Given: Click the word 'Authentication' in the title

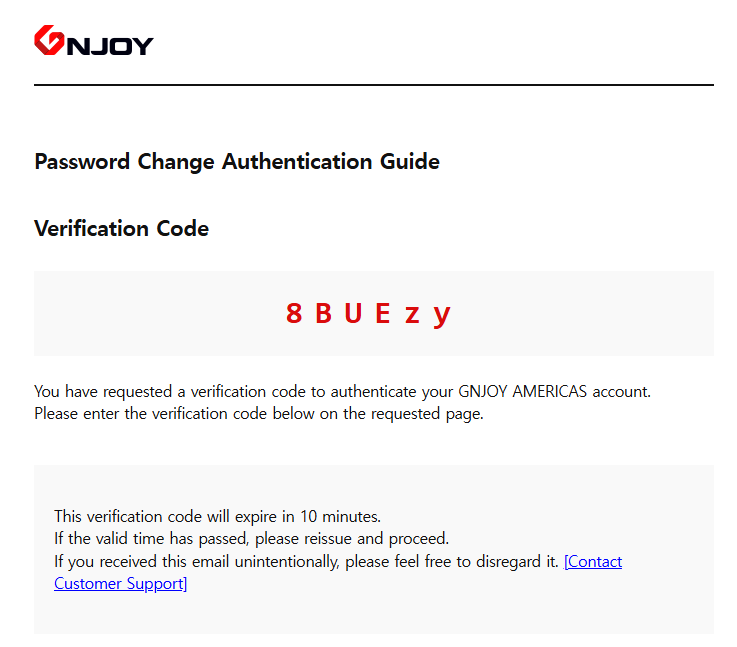Looking at the screenshot, I should (297, 162).
